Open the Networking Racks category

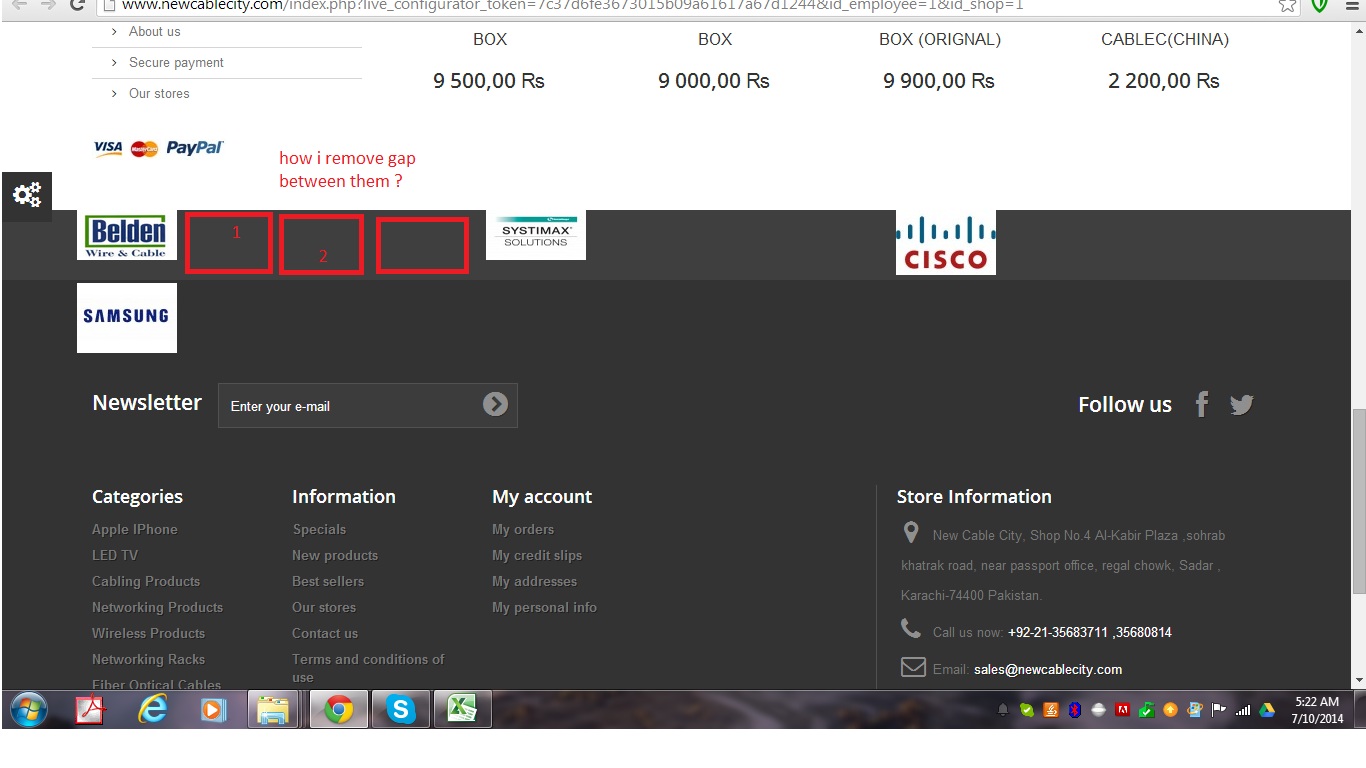click(149, 659)
